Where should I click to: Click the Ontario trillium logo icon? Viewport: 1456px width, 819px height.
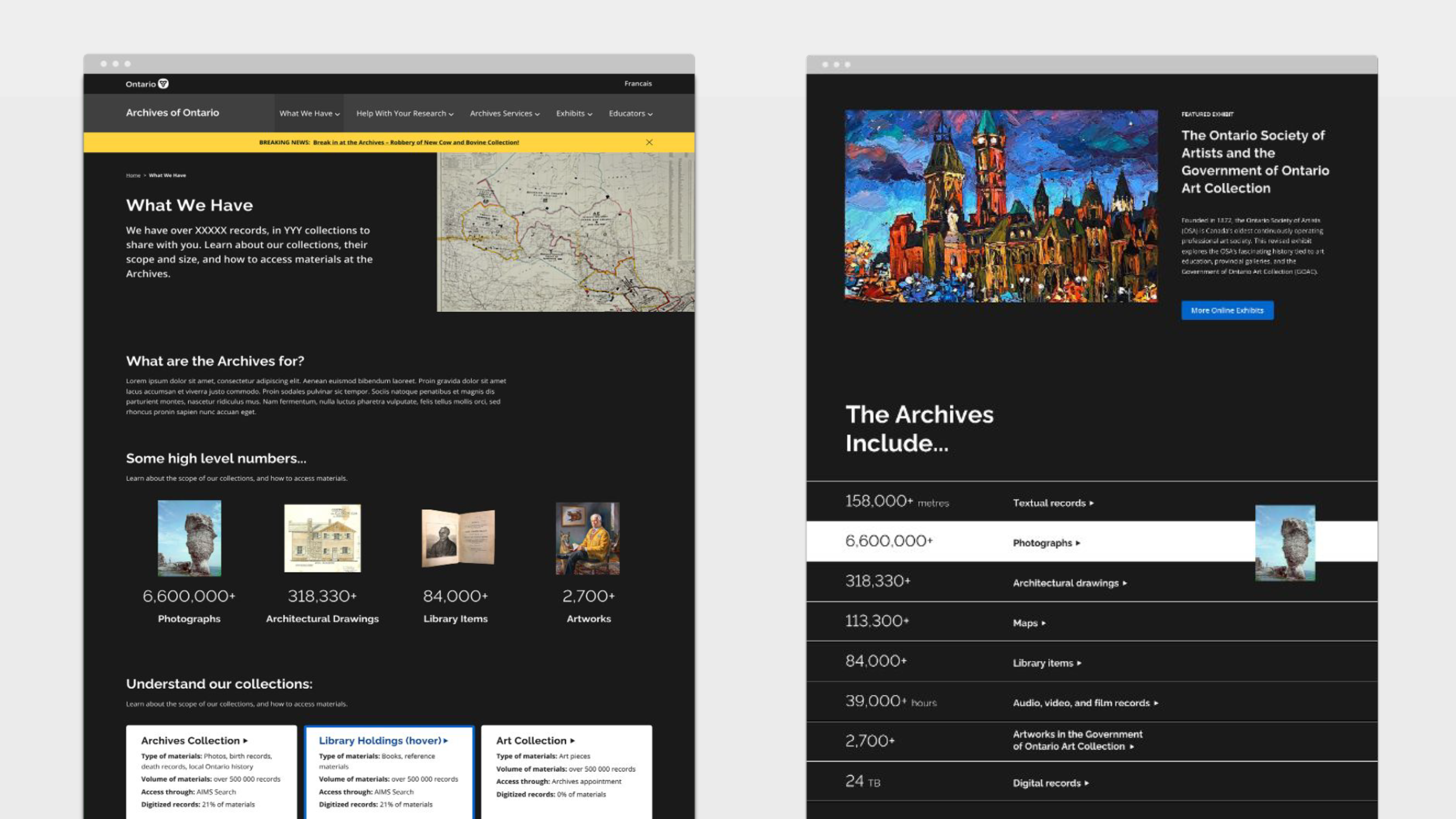coord(164,83)
